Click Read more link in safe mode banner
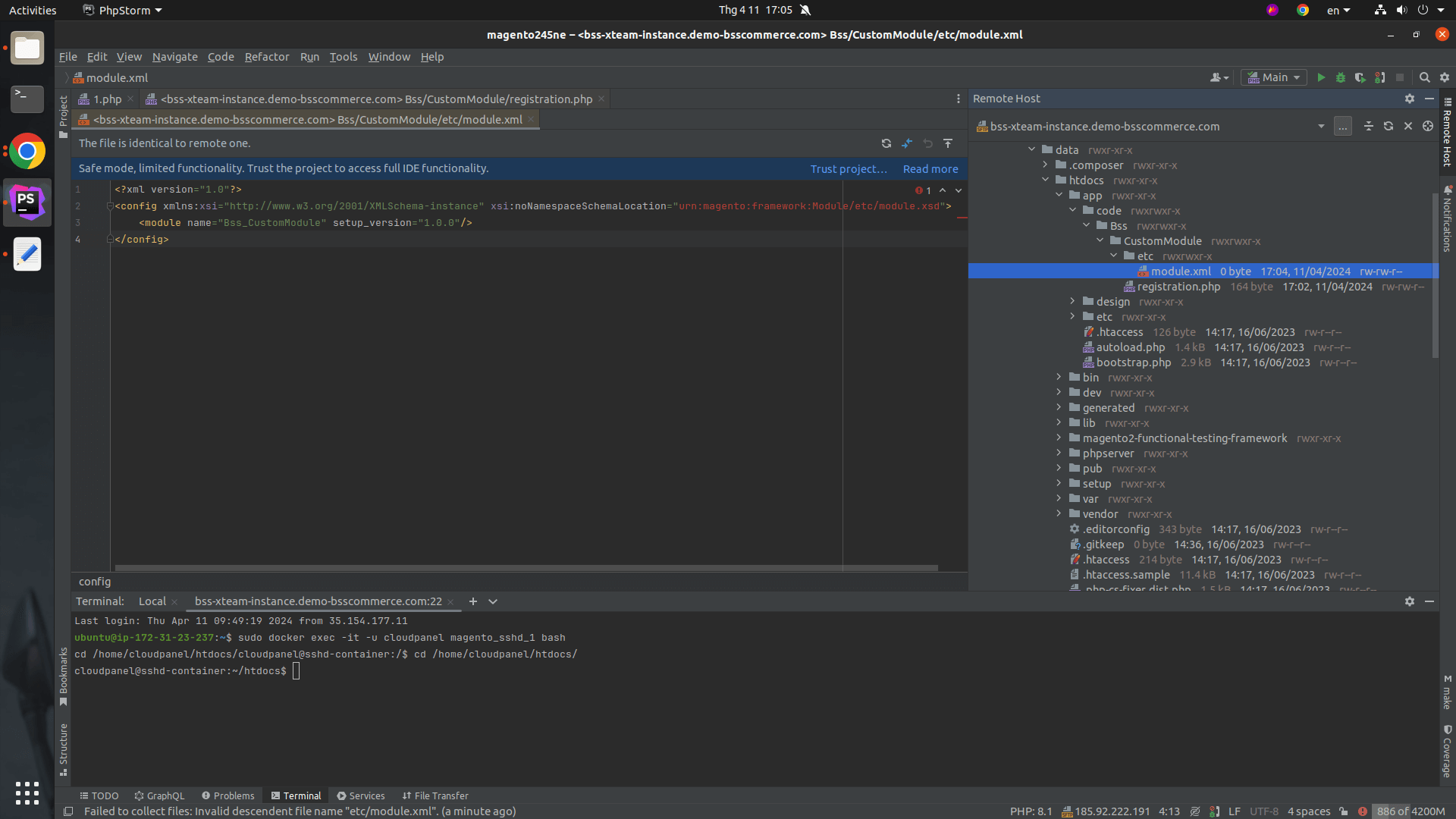This screenshot has width=1456, height=819. click(x=928, y=168)
